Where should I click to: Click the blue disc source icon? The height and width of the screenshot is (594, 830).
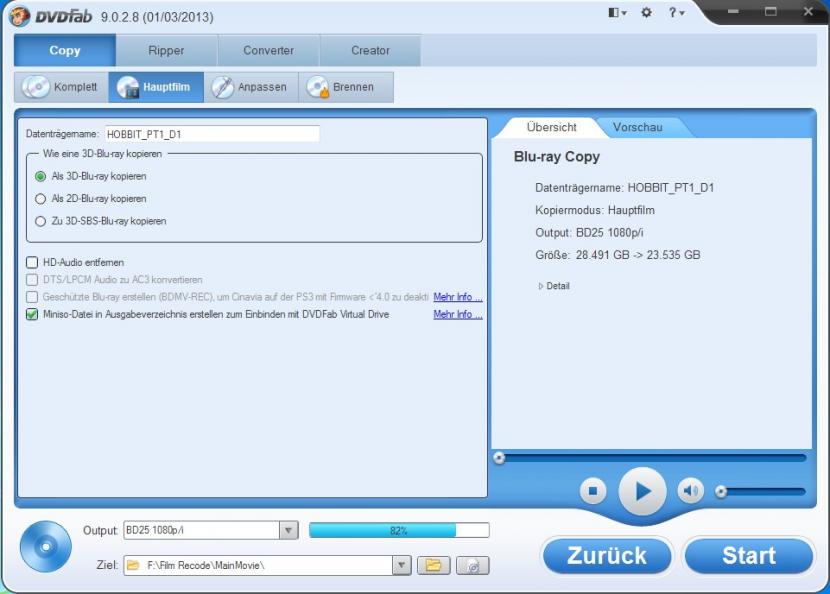coord(46,546)
